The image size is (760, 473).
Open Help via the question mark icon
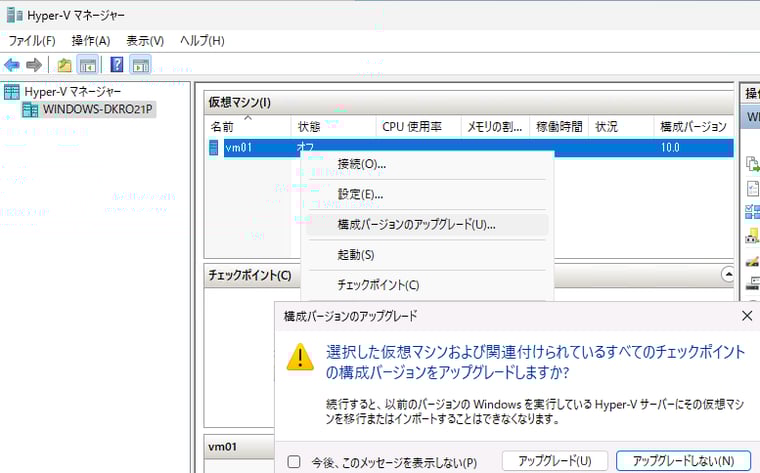tap(117, 64)
